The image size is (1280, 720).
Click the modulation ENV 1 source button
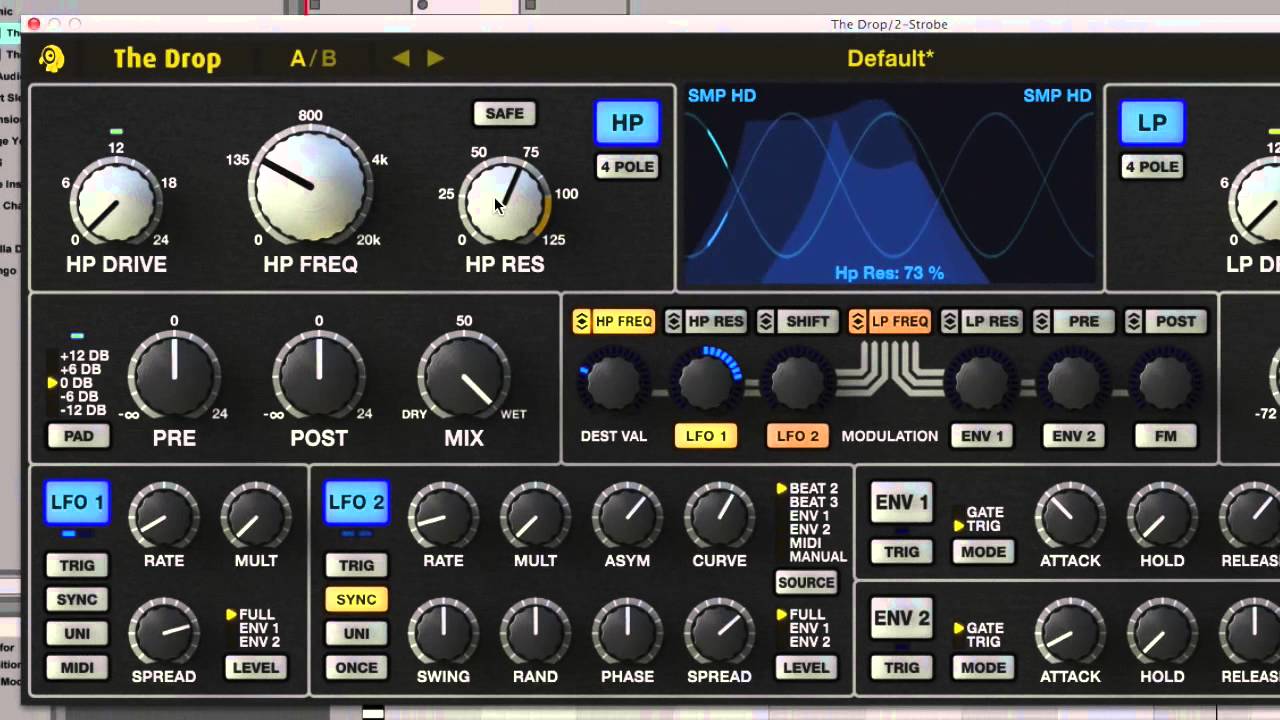coord(982,436)
